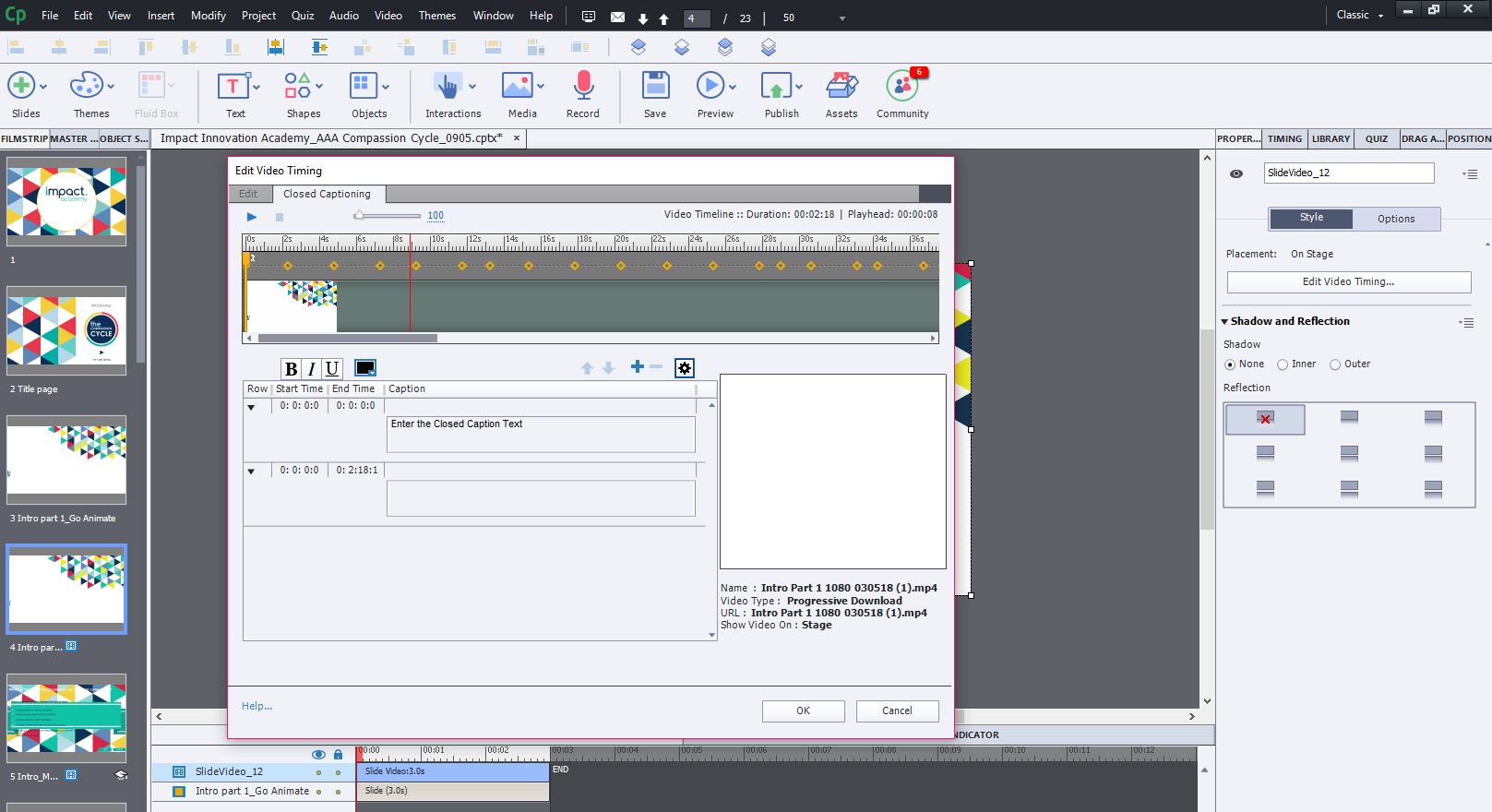Screen dimensions: 1492x812
Task: Play the video in Edit Video Timing
Action: [251, 217]
